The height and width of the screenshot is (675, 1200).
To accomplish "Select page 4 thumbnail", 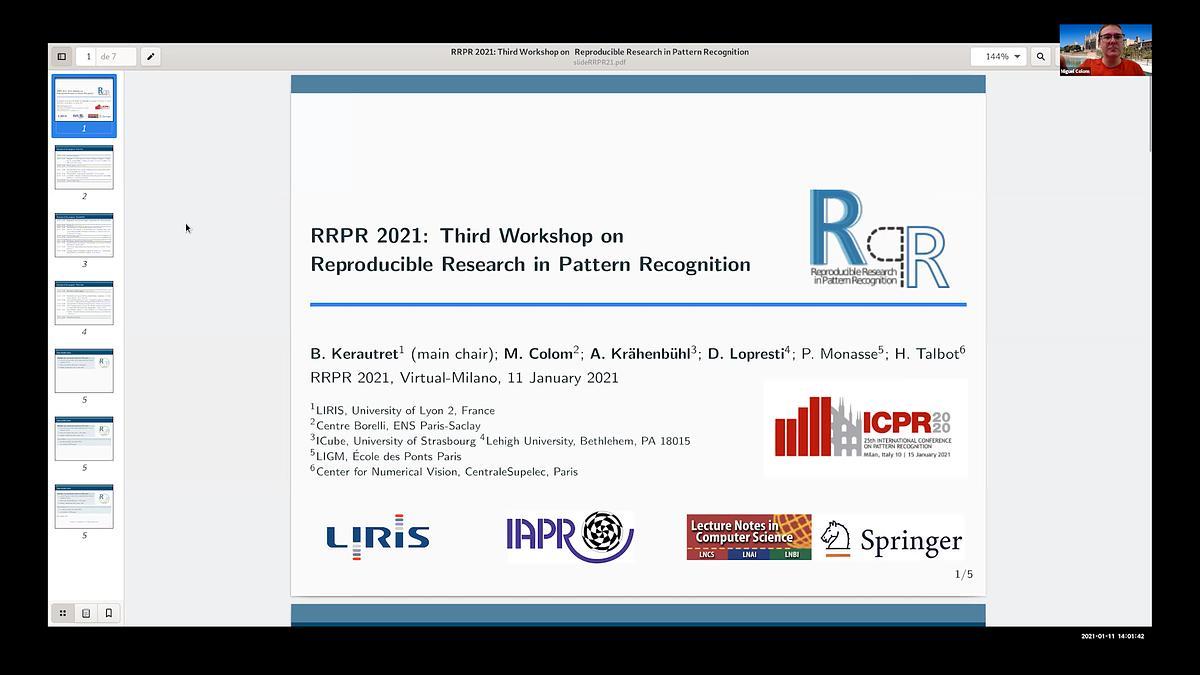I will (84, 303).
